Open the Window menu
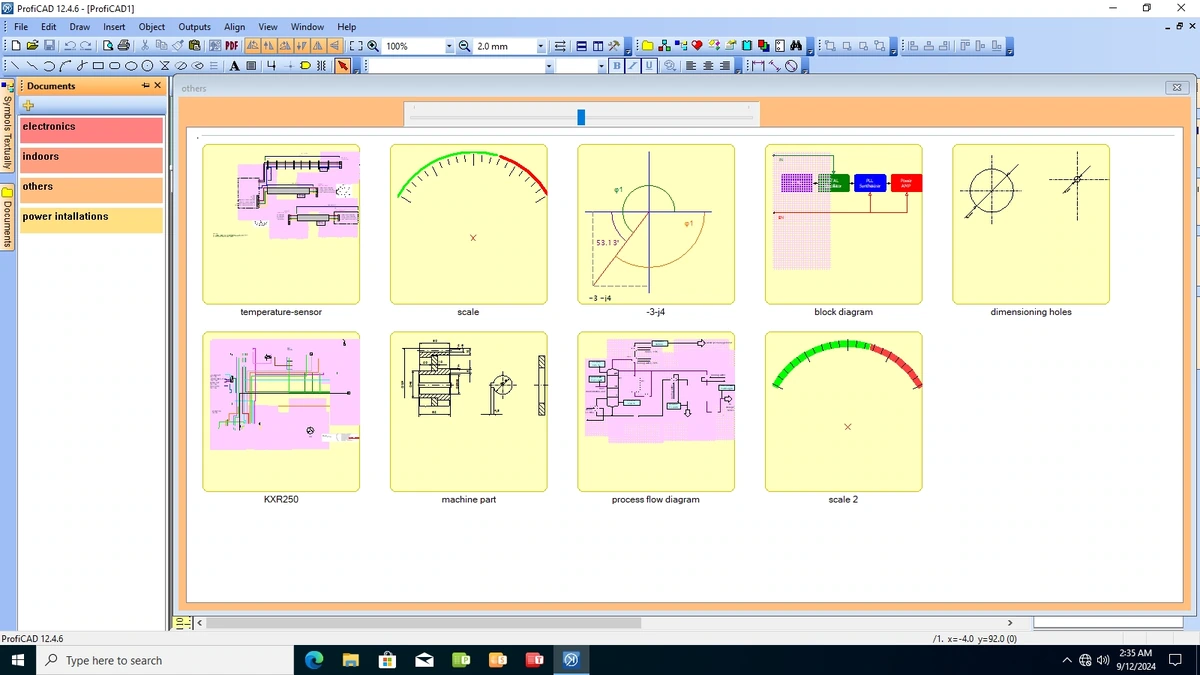 point(307,27)
